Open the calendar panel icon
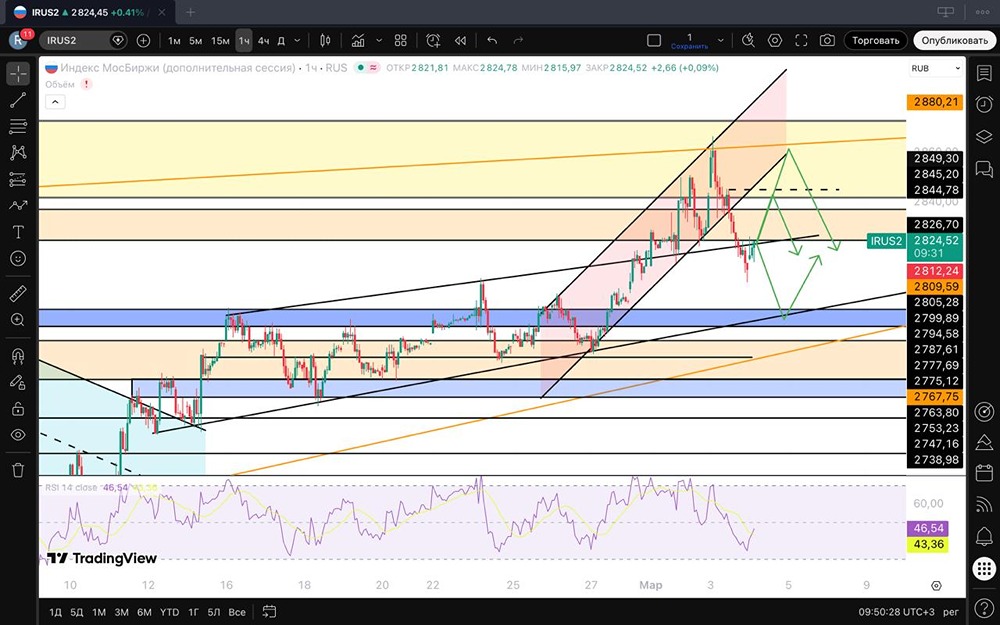Viewport: 1000px width, 625px height. tap(984, 473)
